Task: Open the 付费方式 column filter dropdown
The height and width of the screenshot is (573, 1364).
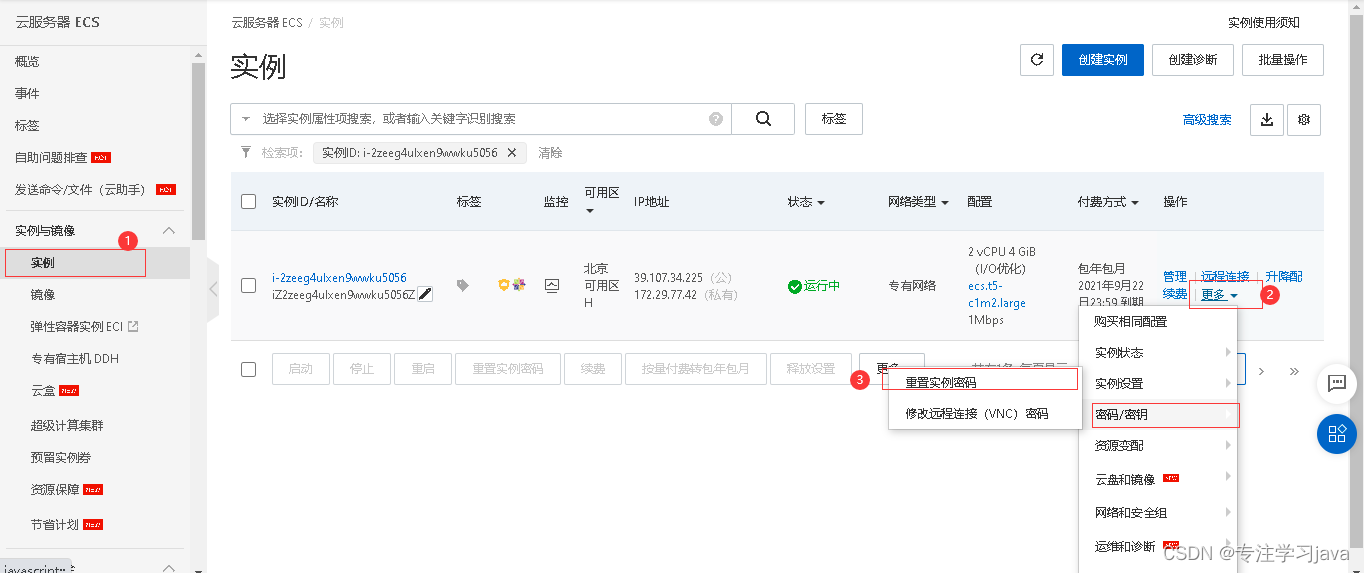Action: click(1135, 202)
